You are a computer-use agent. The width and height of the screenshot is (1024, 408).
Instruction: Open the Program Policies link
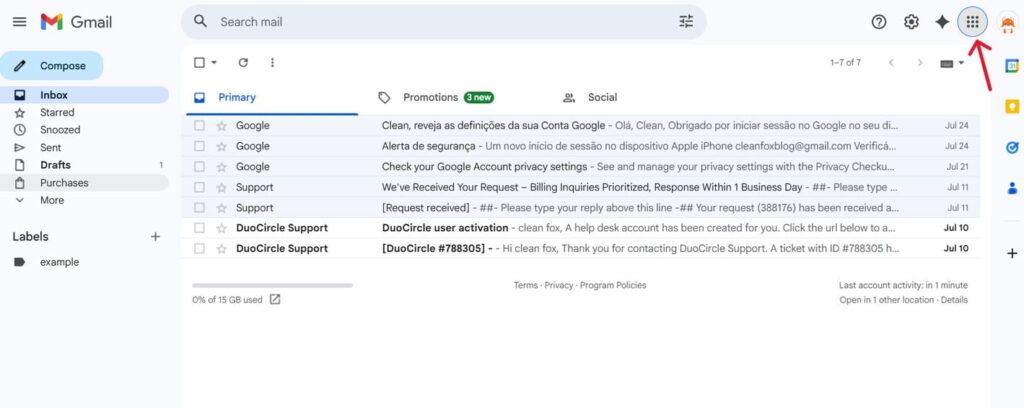tap(613, 285)
